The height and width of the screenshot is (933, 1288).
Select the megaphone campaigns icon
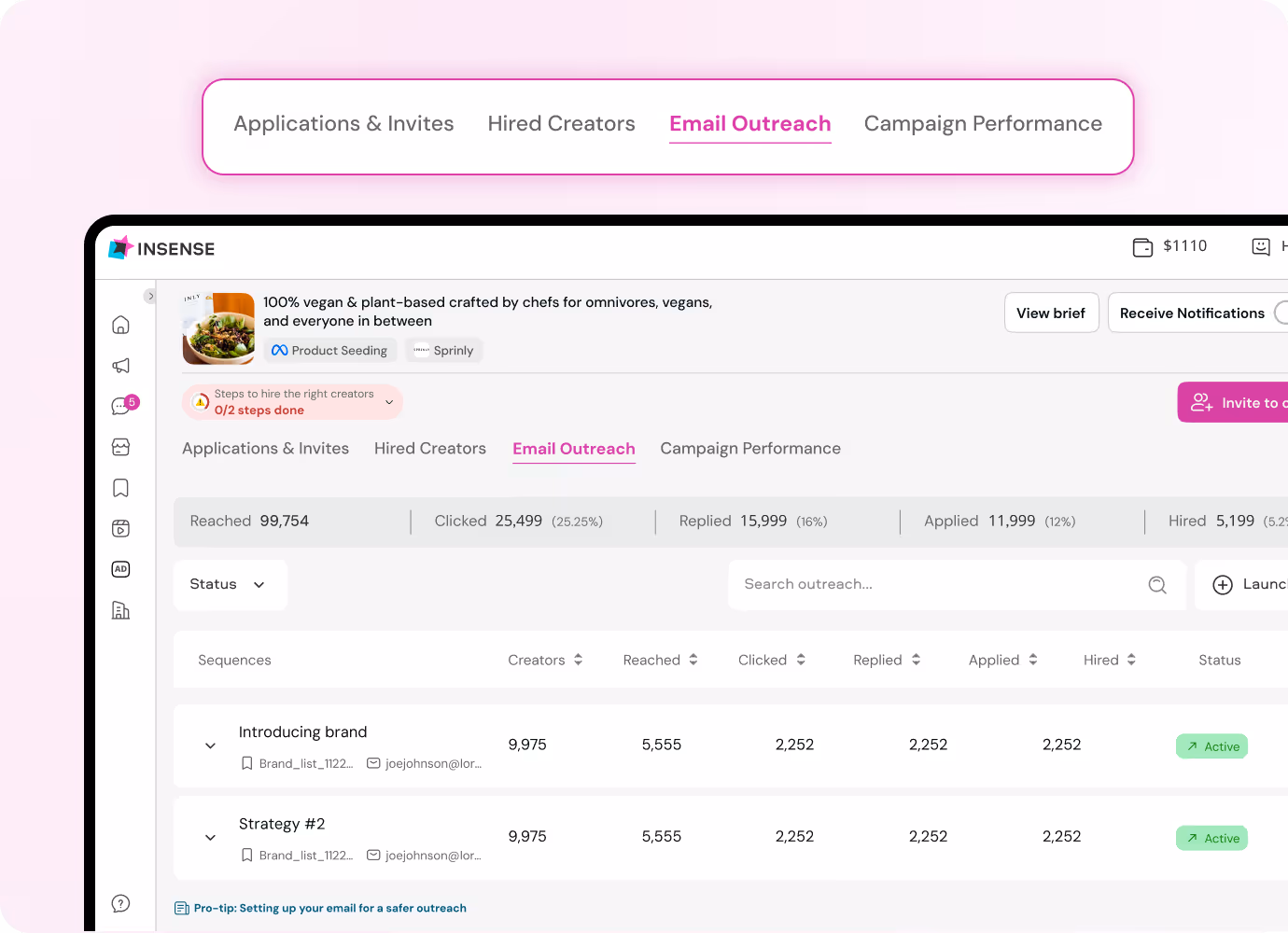pos(120,365)
